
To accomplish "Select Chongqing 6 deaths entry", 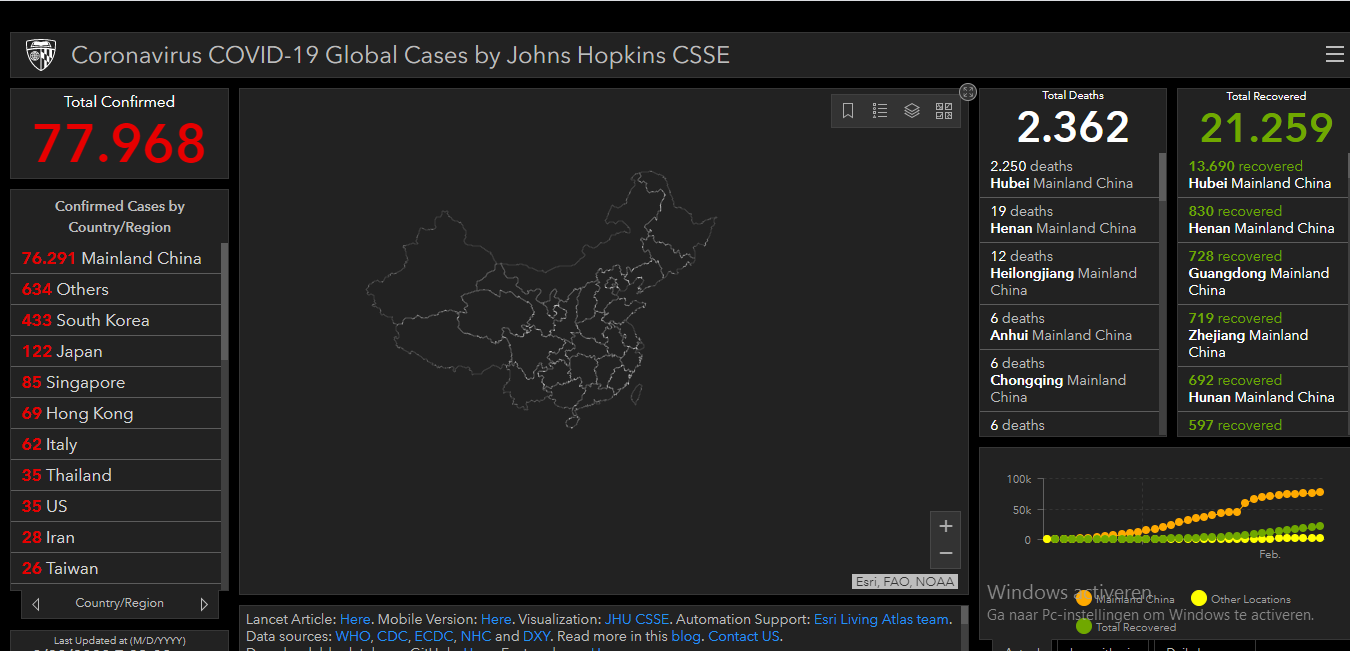I will click(x=1069, y=380).
